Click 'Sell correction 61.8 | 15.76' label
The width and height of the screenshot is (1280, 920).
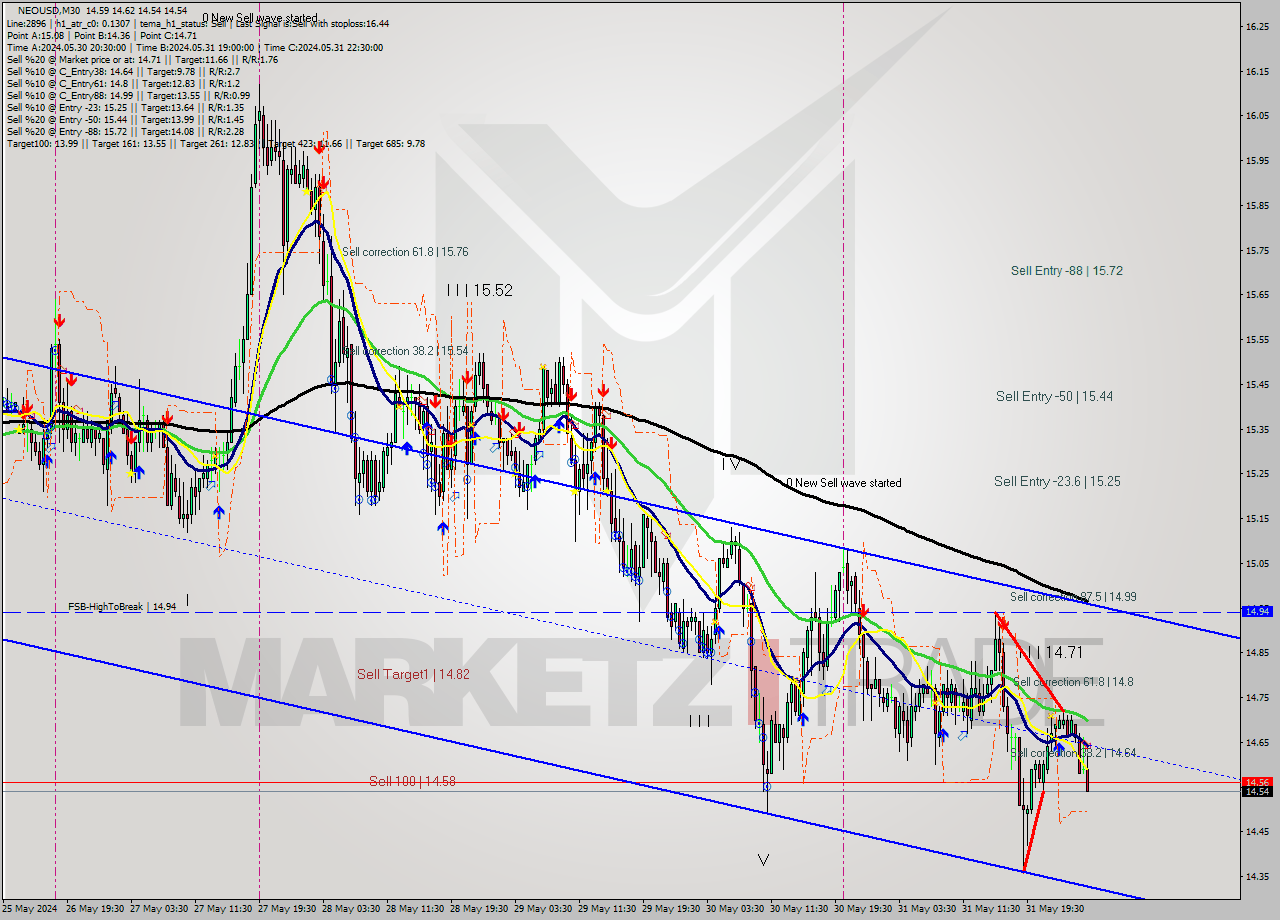click(405, 252)
